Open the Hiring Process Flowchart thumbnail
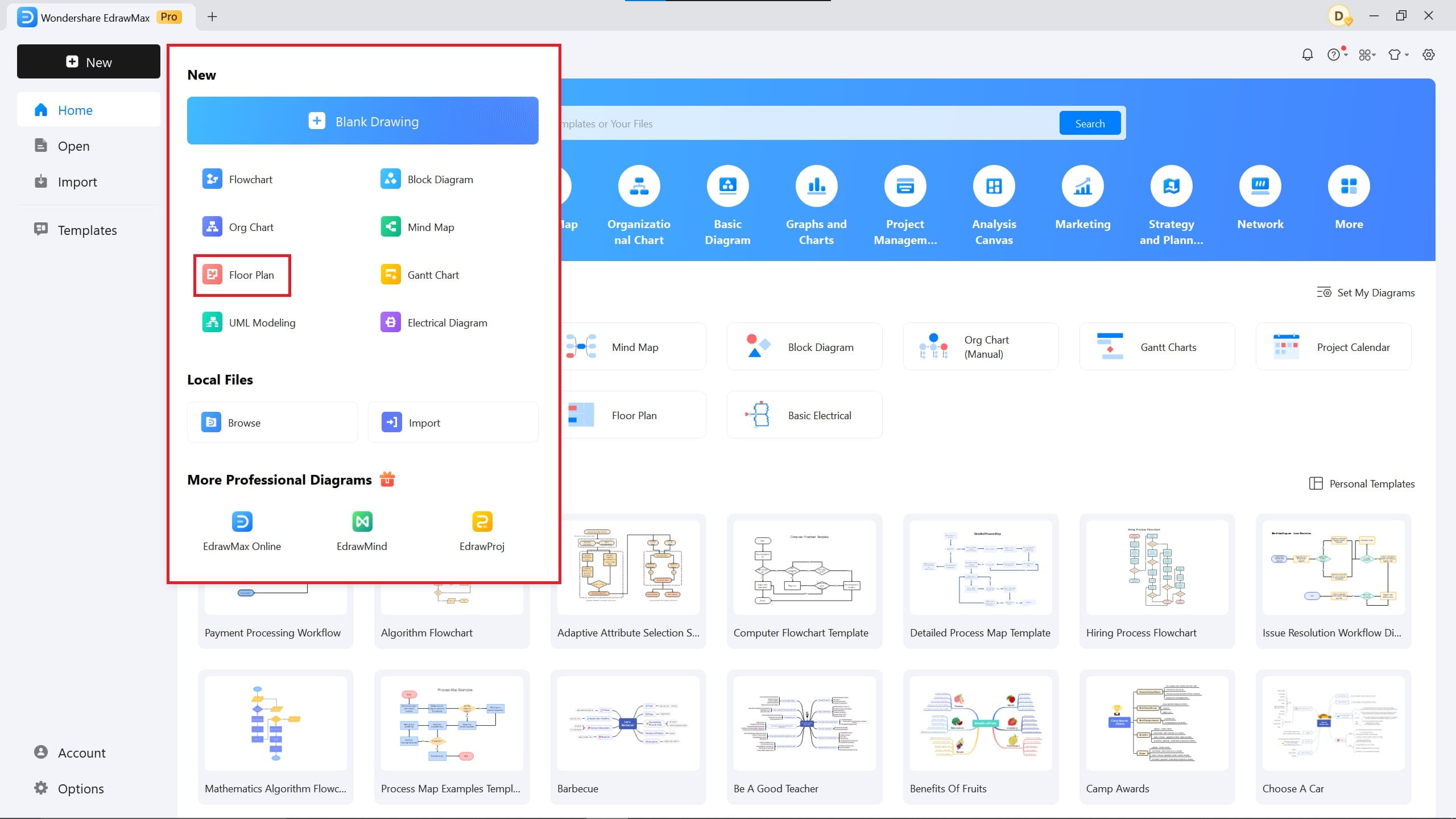The width and height of the screenshot is (1456, 819). coord(1156,567)
